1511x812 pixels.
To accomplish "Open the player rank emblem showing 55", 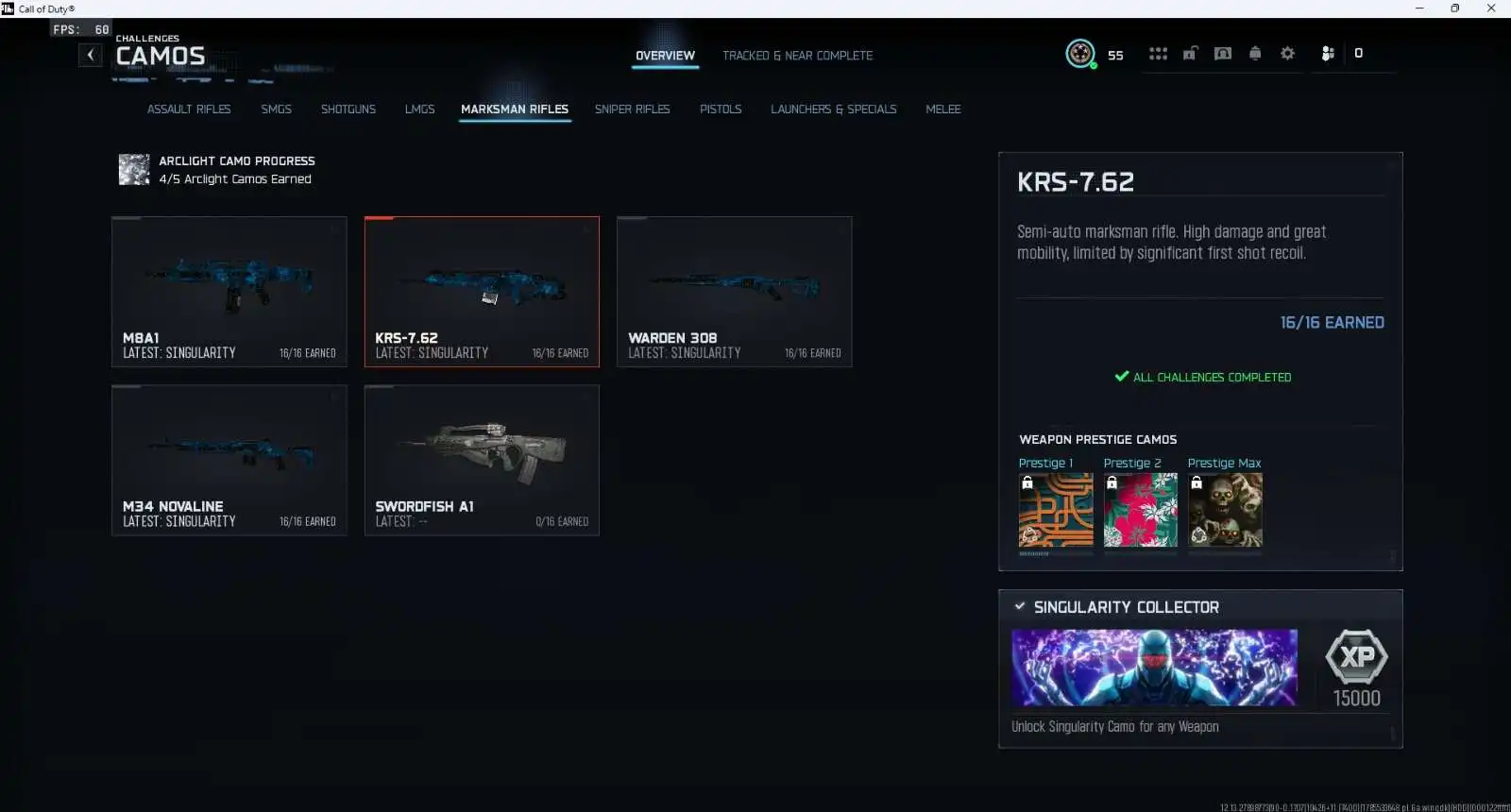I will [x=1080, y=54].
